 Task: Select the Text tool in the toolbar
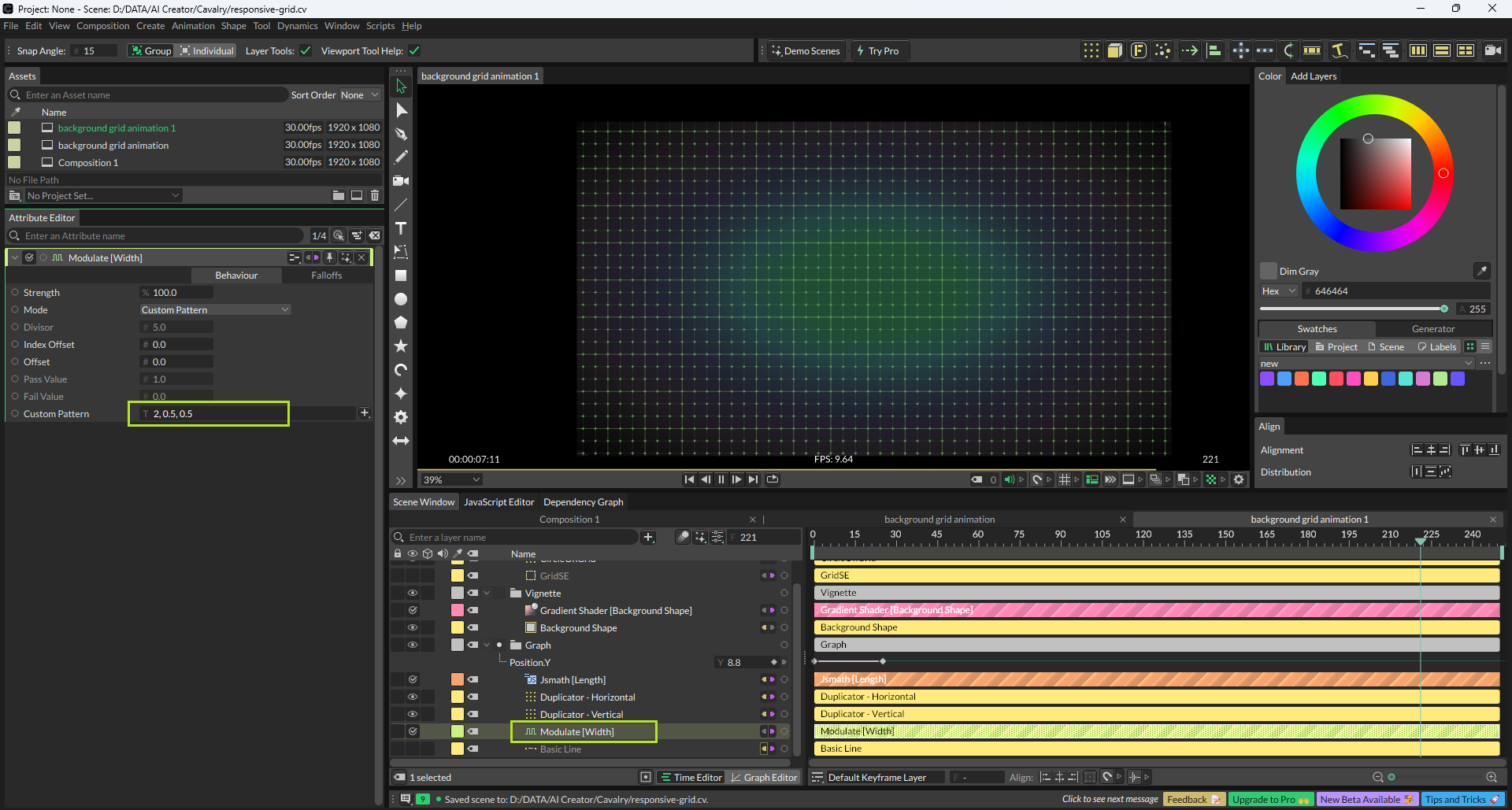401,228
